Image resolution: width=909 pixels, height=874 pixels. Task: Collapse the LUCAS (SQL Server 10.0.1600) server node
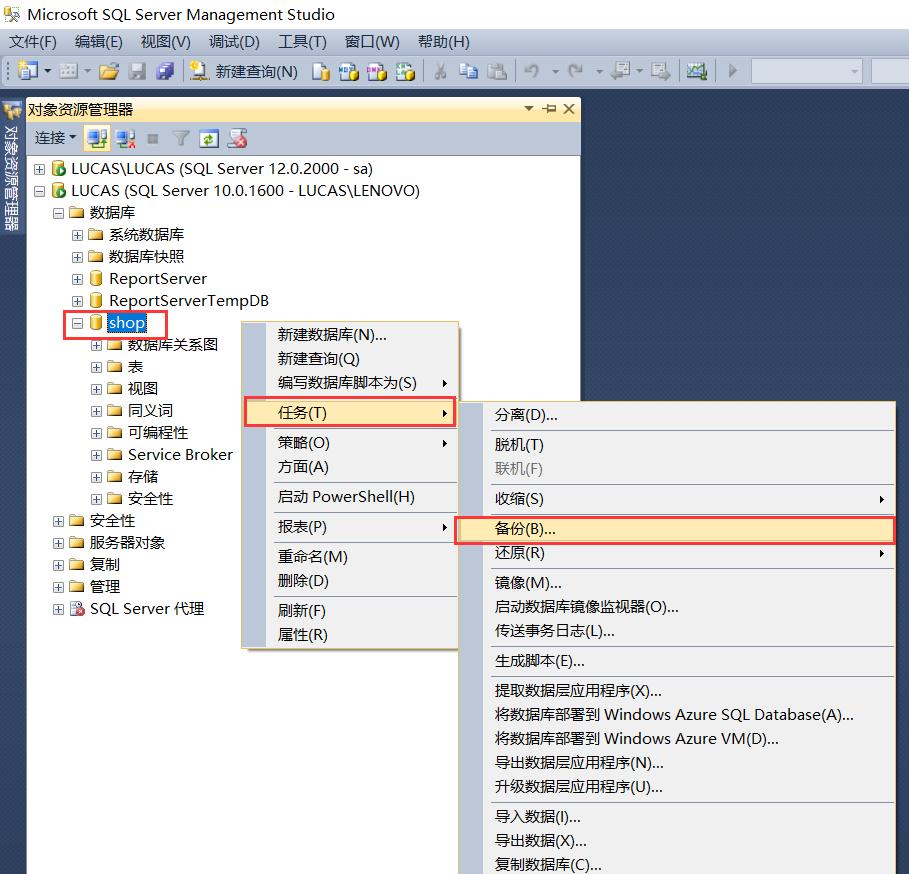point(39,191)
